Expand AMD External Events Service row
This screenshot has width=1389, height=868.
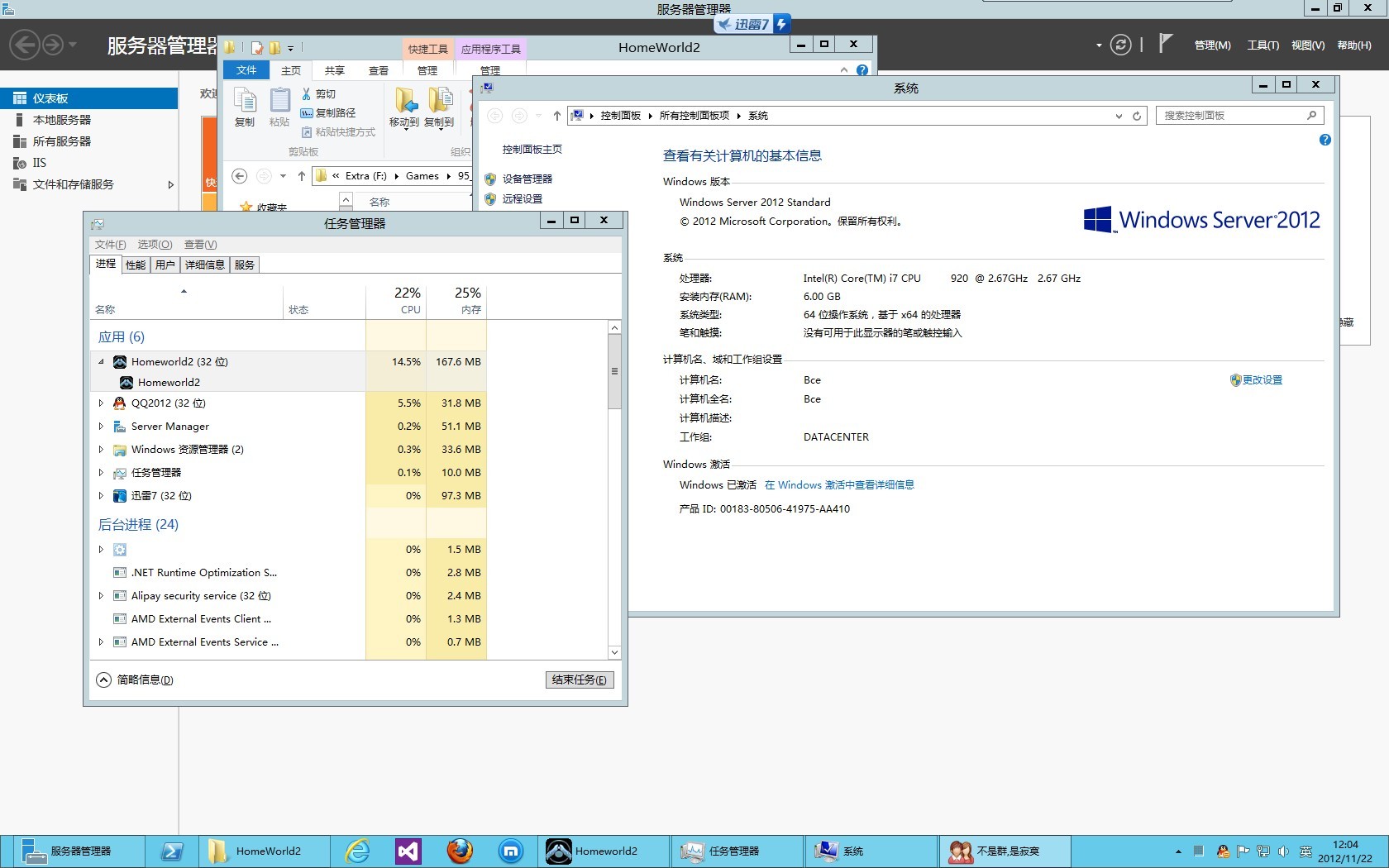pyautogui.click(x=102, y=641)
